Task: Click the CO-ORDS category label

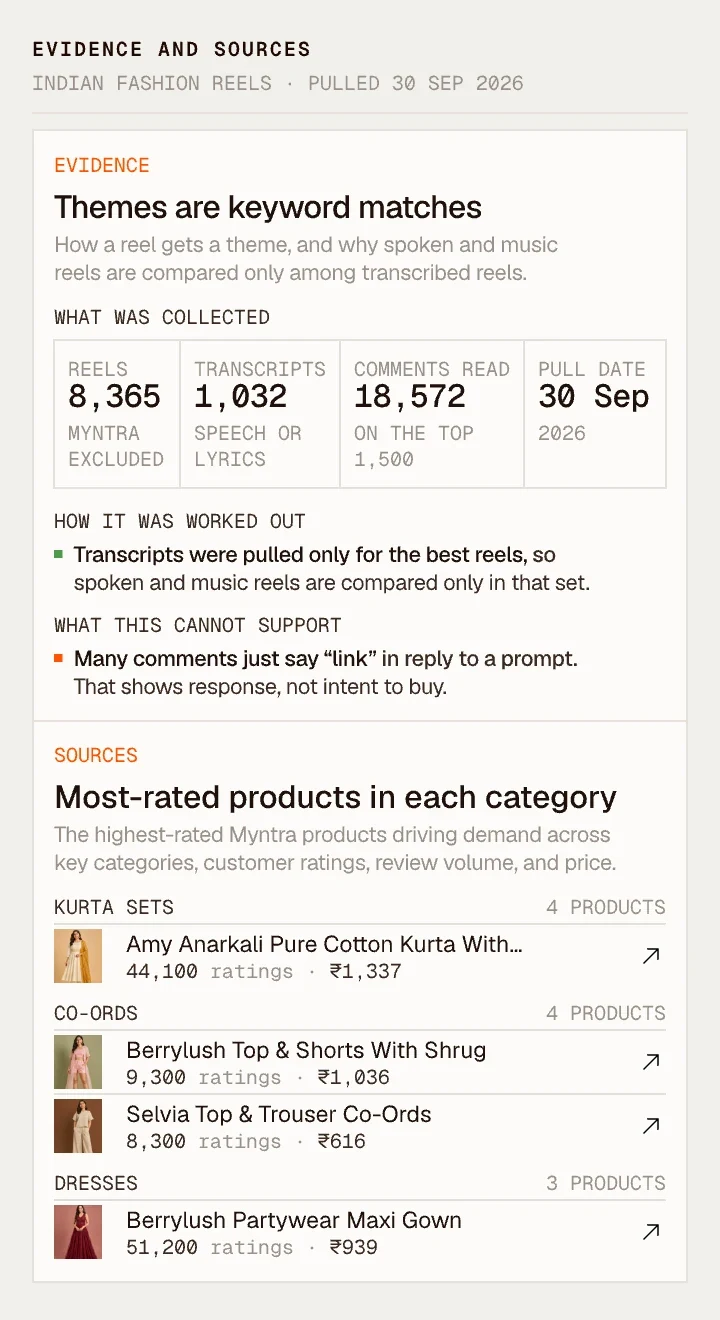Action: tap(96, 1013)
